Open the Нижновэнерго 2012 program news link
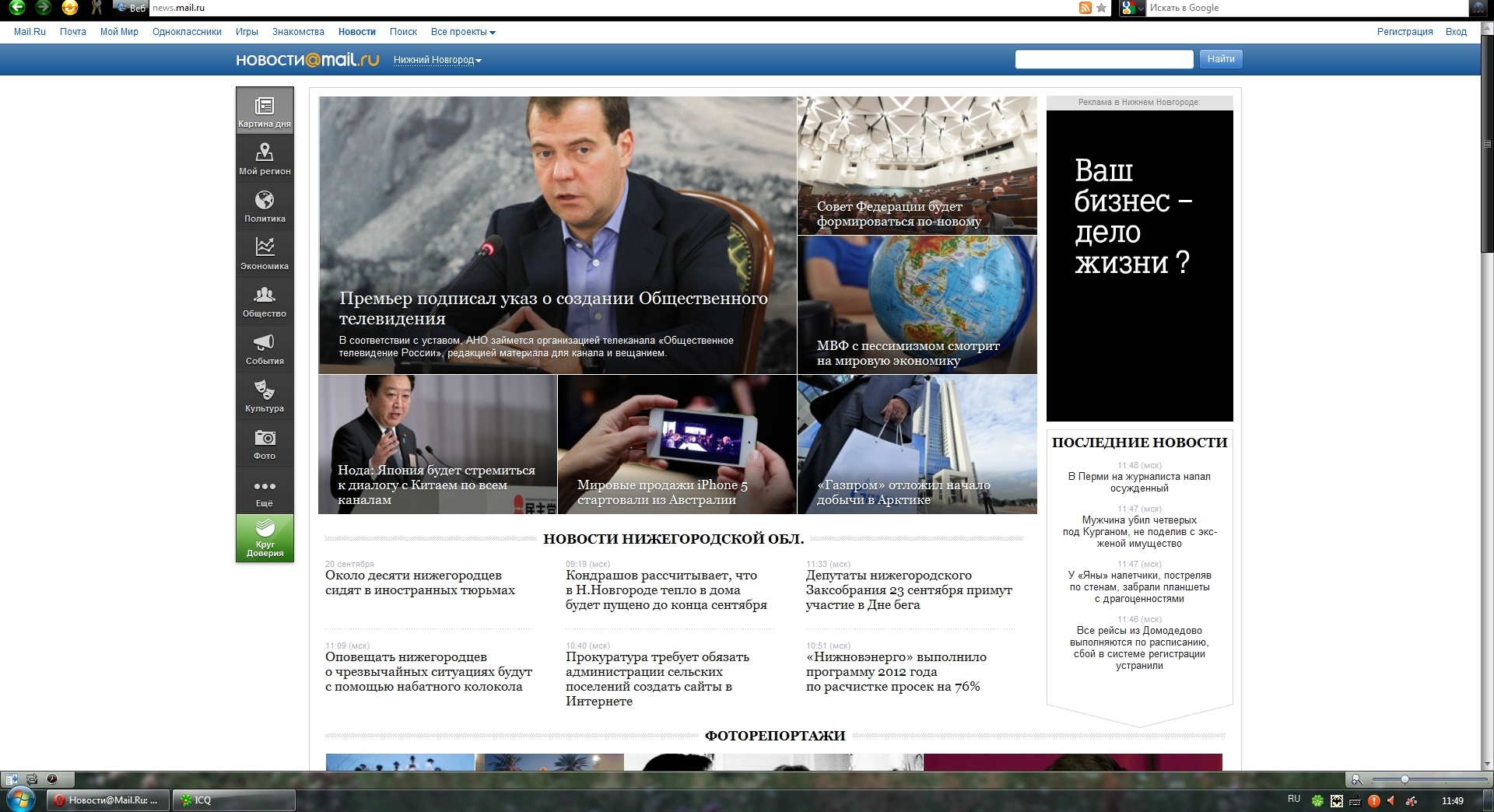 (896, 671)
